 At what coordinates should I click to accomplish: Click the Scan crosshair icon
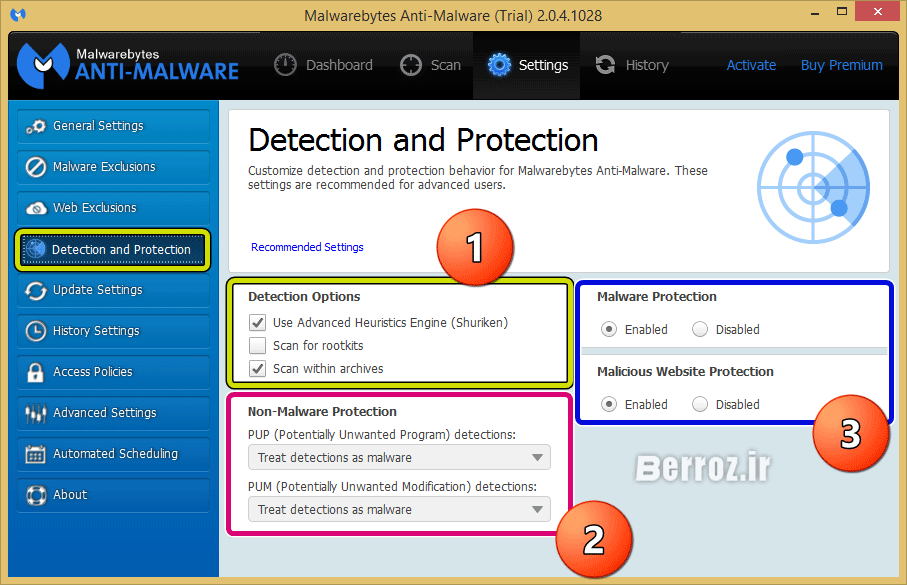click(x=411, y=65)
